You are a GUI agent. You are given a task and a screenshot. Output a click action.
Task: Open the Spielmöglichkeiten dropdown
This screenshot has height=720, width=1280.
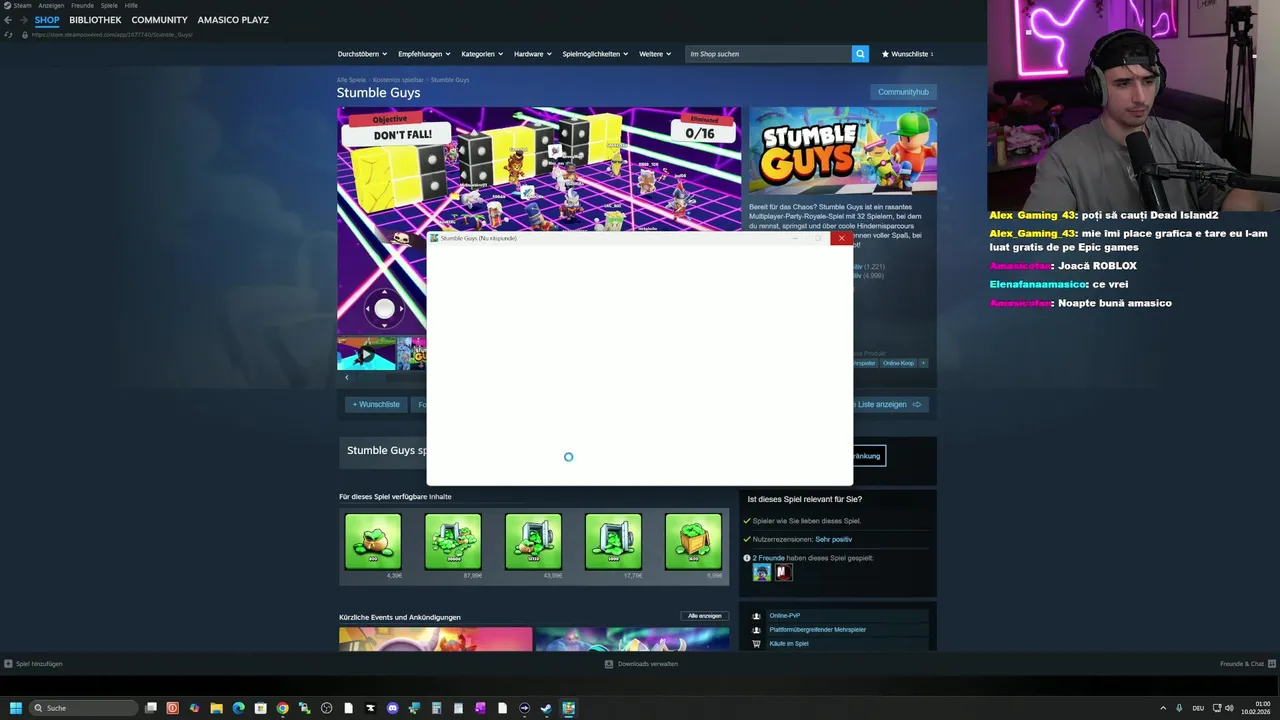tap(594, 54)
